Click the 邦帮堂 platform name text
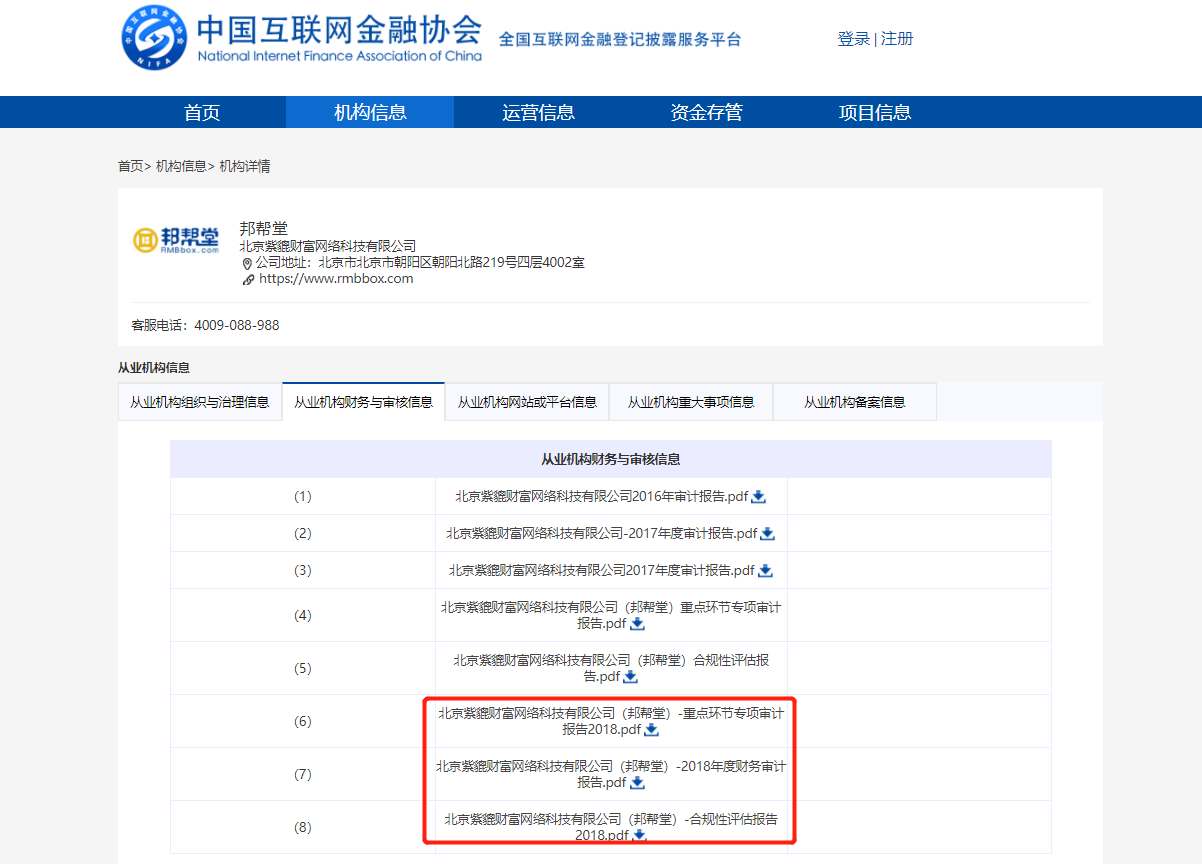 pos(263,228)
